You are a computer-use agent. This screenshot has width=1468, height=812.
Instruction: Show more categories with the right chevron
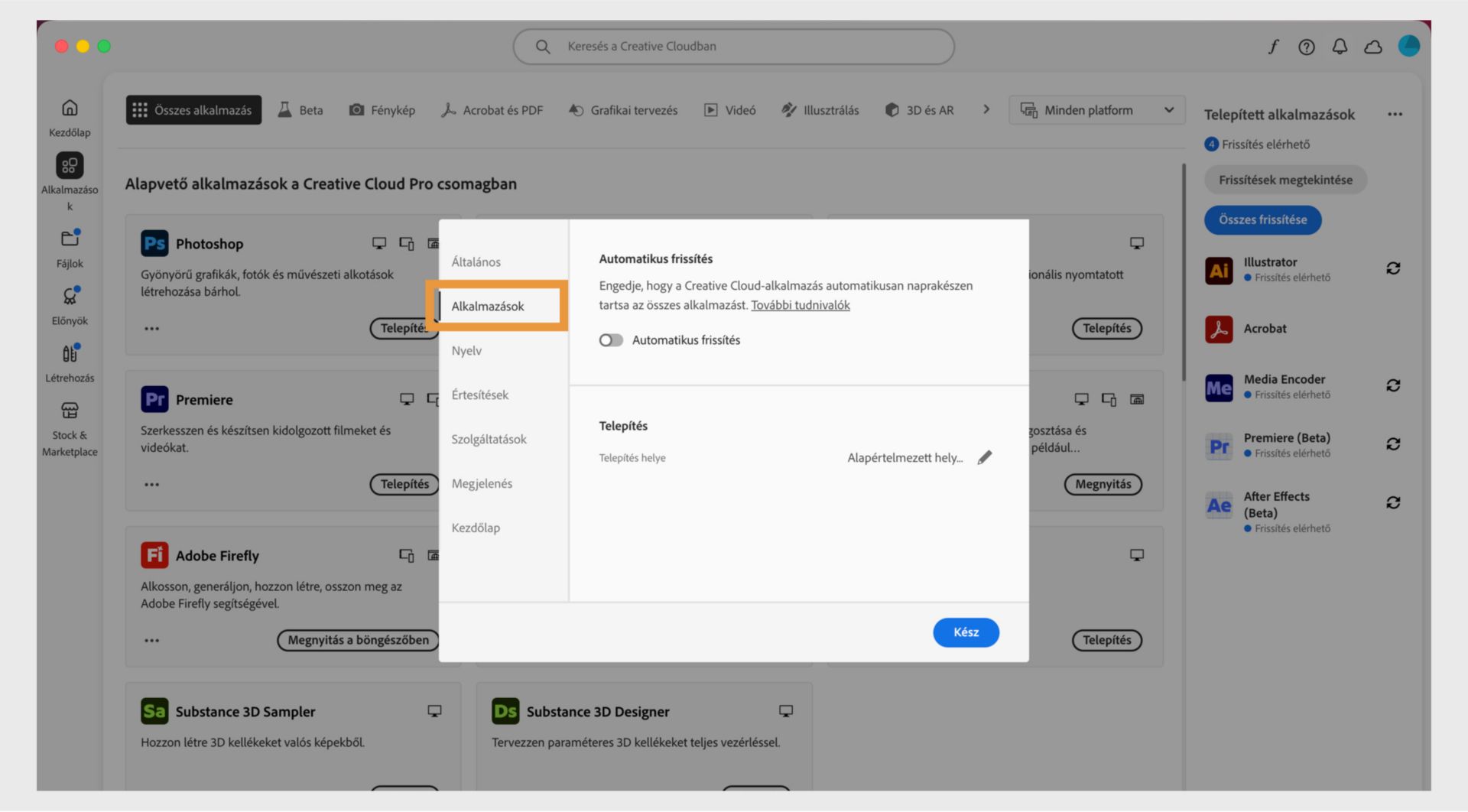986,109
